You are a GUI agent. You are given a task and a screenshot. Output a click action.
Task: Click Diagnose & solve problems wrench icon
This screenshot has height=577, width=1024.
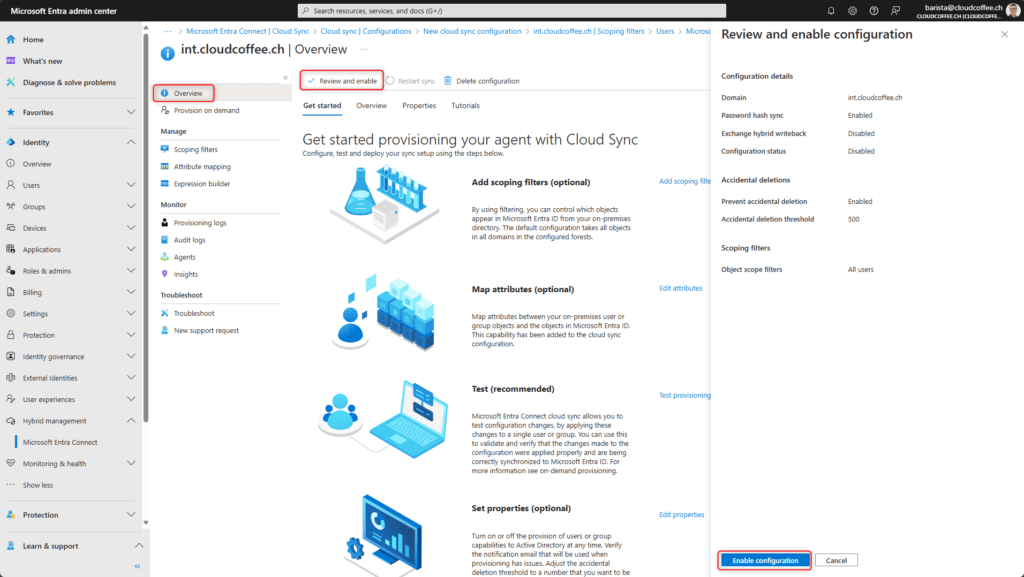pyautogui.click(x=10, y=82)
